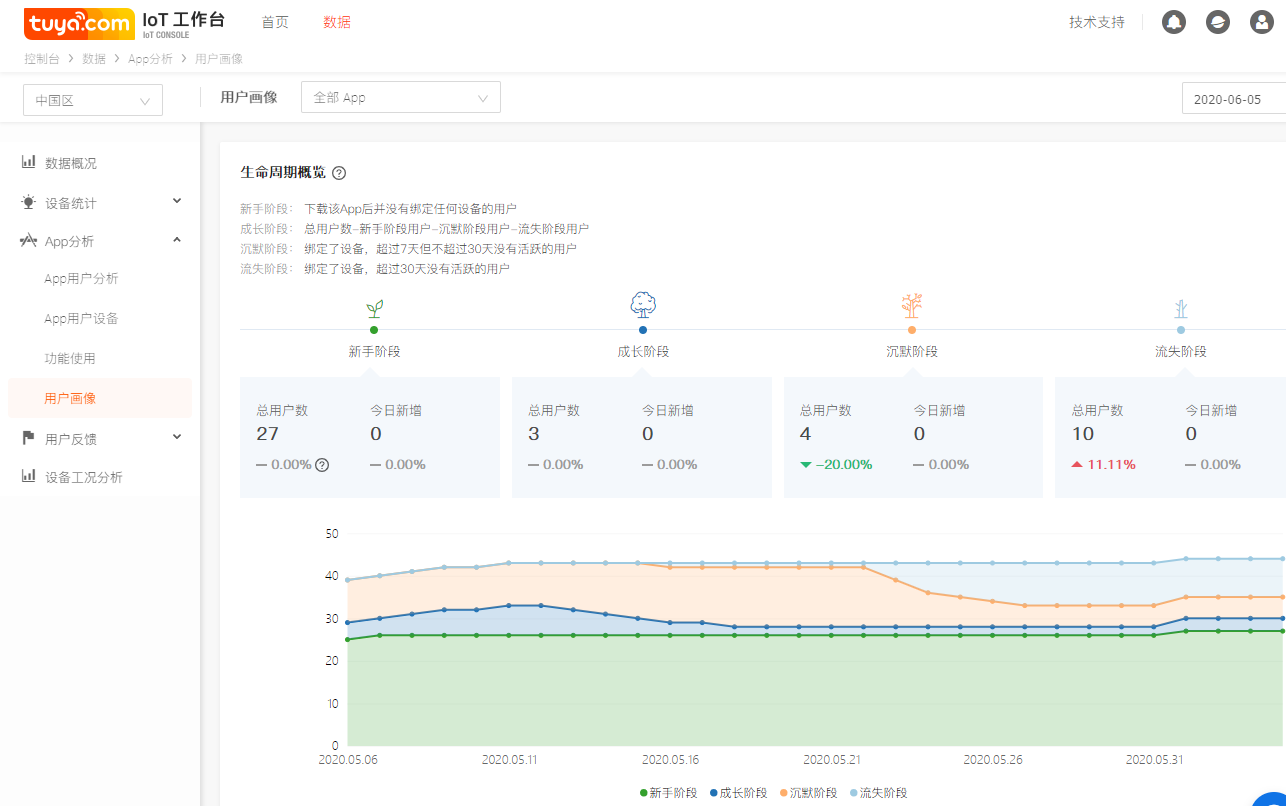This screenshot has height=806, width=1286.
Task: Click the blue chat bubble at bottom right
Action: [1272, 798]
